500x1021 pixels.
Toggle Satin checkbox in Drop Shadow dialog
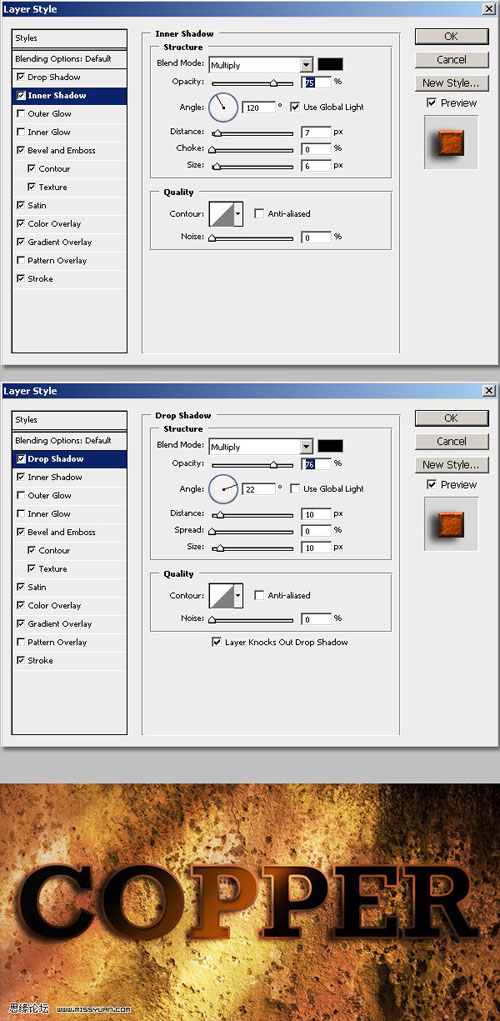(21, 587)
